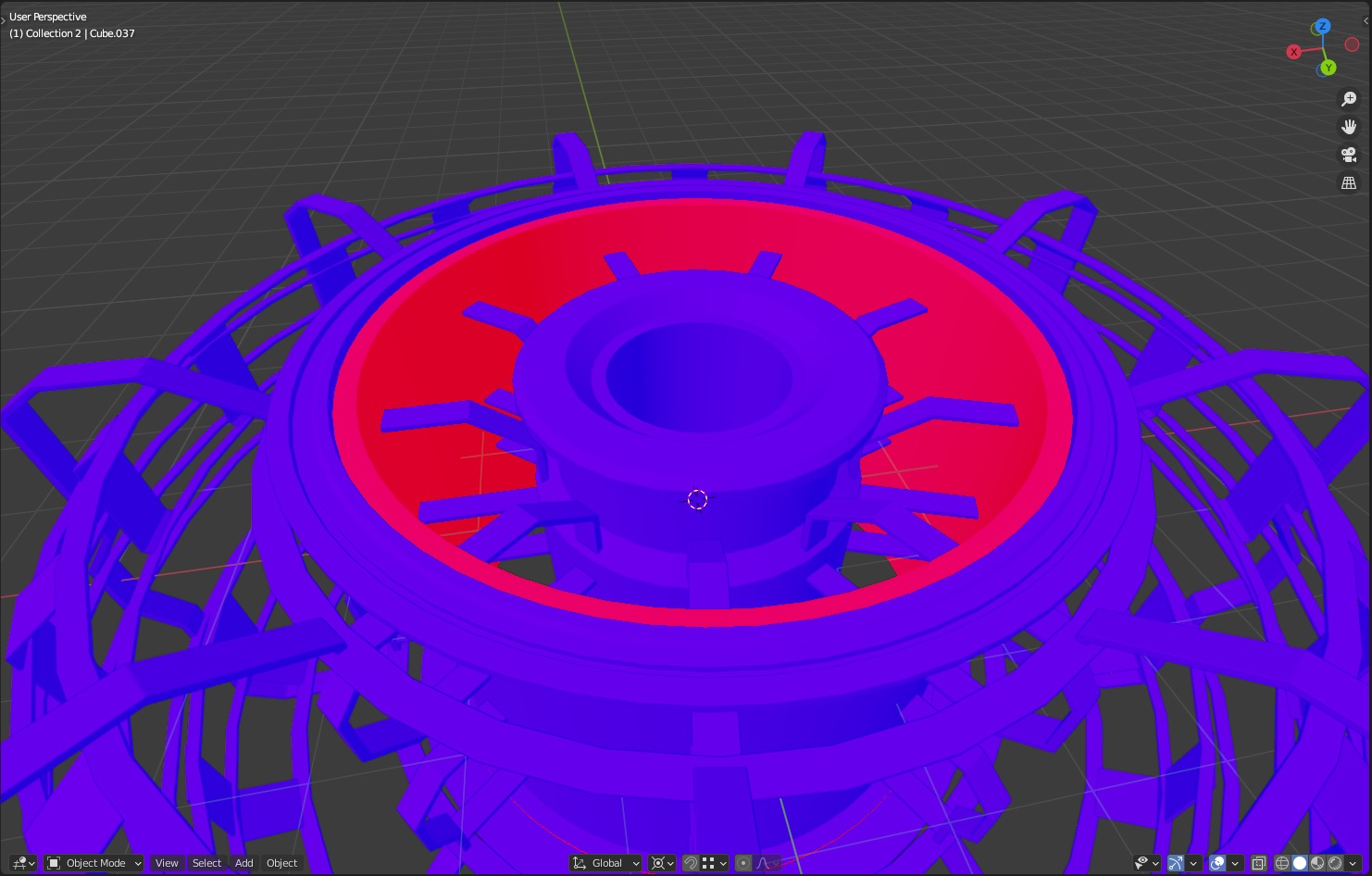Expand the shading options dropdown arrow

click(x=1353, y=863)
